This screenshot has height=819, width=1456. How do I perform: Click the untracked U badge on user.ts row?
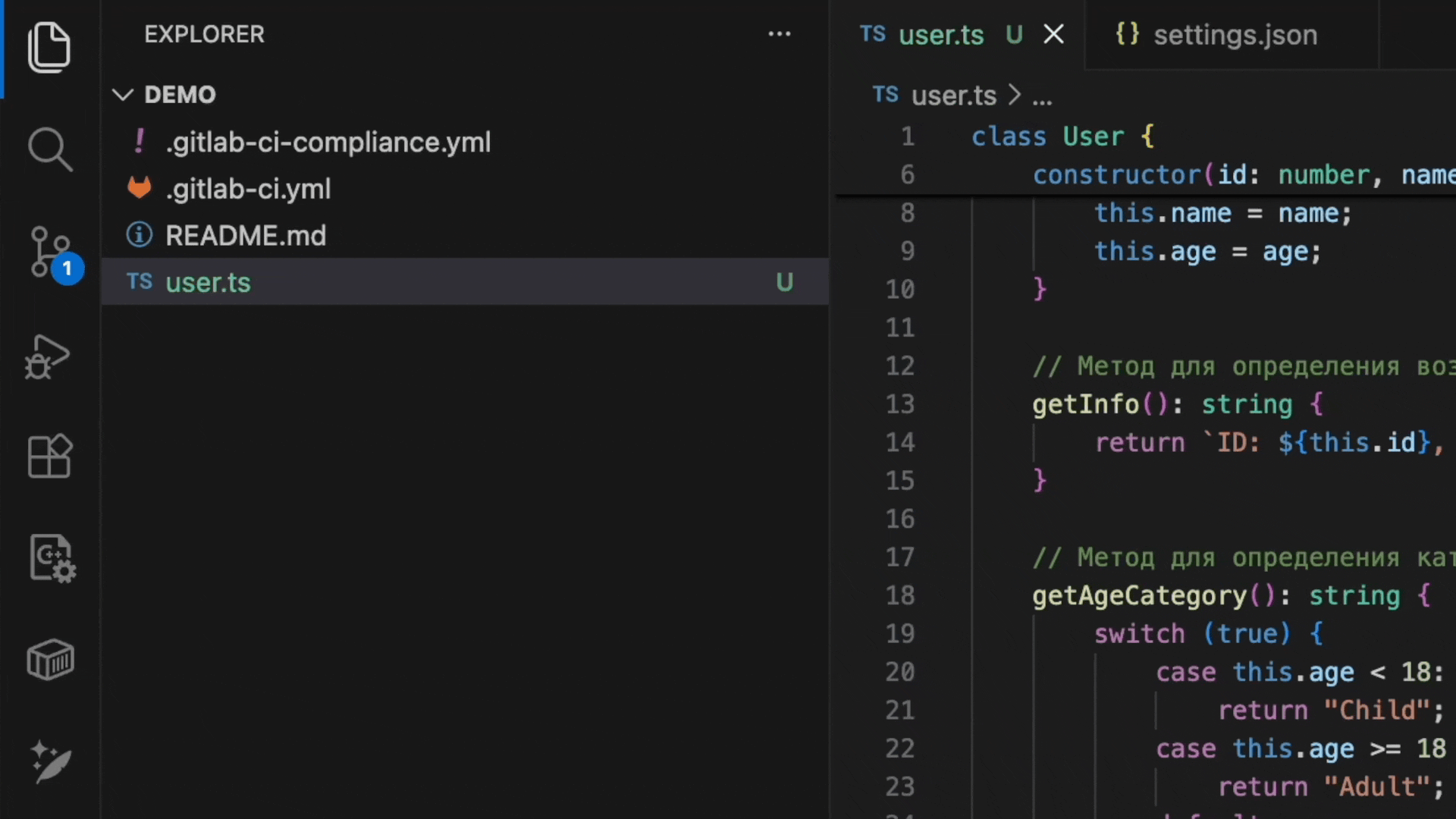pos(785,282)
